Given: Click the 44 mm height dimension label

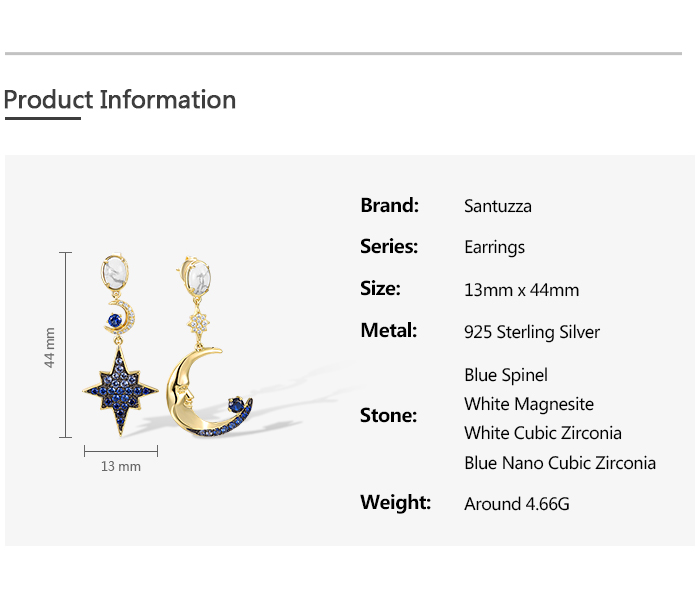Looking at the screenshot, I should 50,347.
